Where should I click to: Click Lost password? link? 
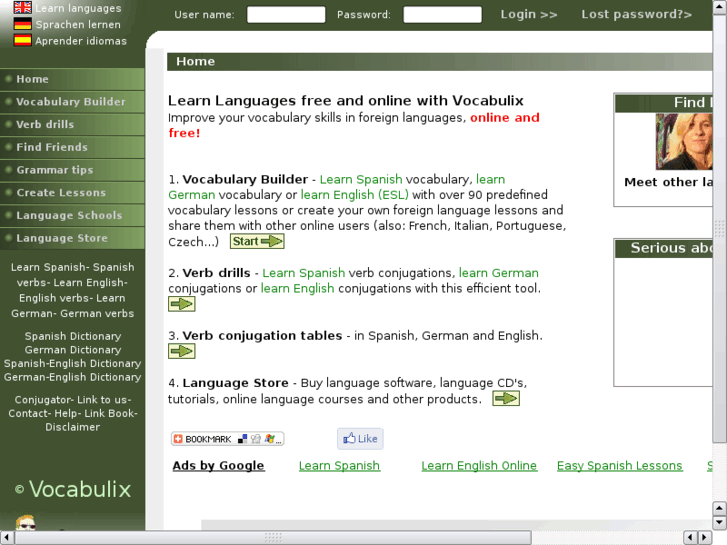pos(637,14)
